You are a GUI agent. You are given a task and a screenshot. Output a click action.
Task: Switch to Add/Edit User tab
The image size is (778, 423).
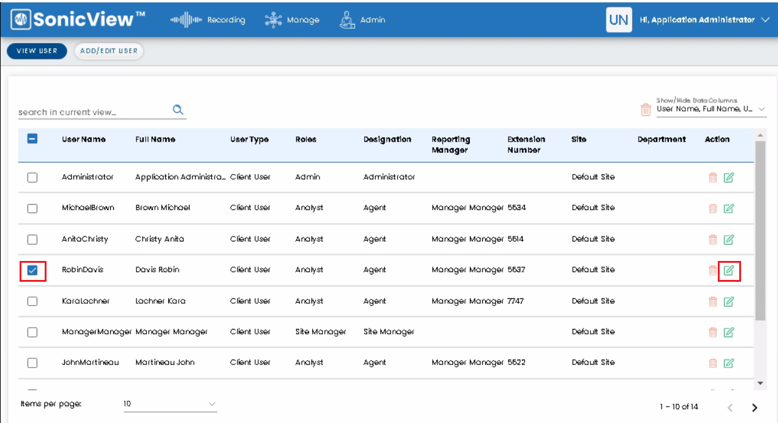[109, 51]
